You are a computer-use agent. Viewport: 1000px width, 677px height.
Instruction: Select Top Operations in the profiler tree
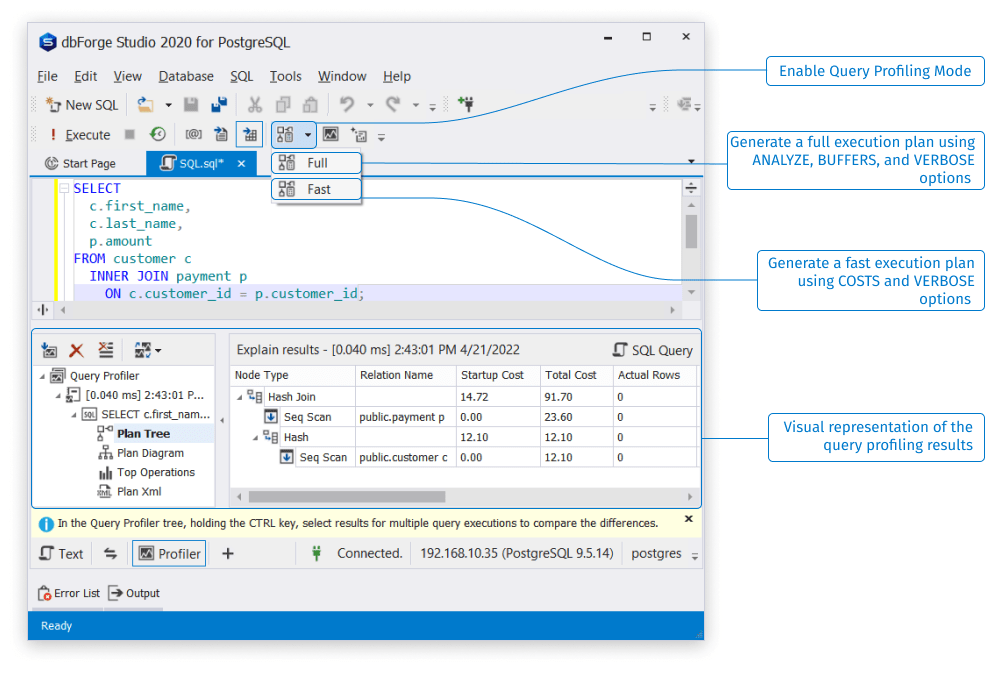156,472
